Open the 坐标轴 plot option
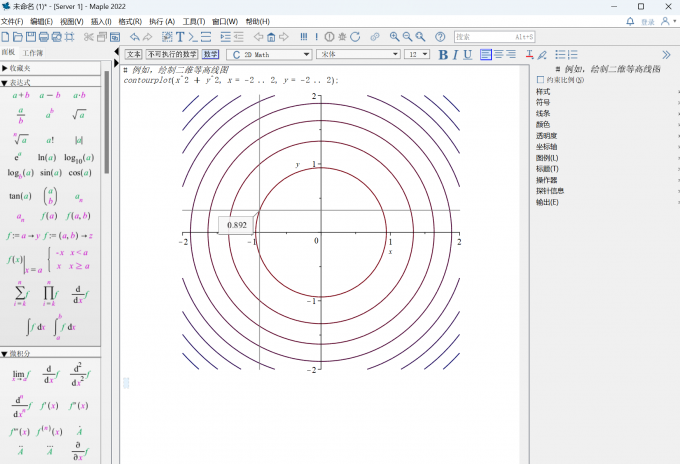The width and height of the screenshot is (680, 464). (546, 147)
